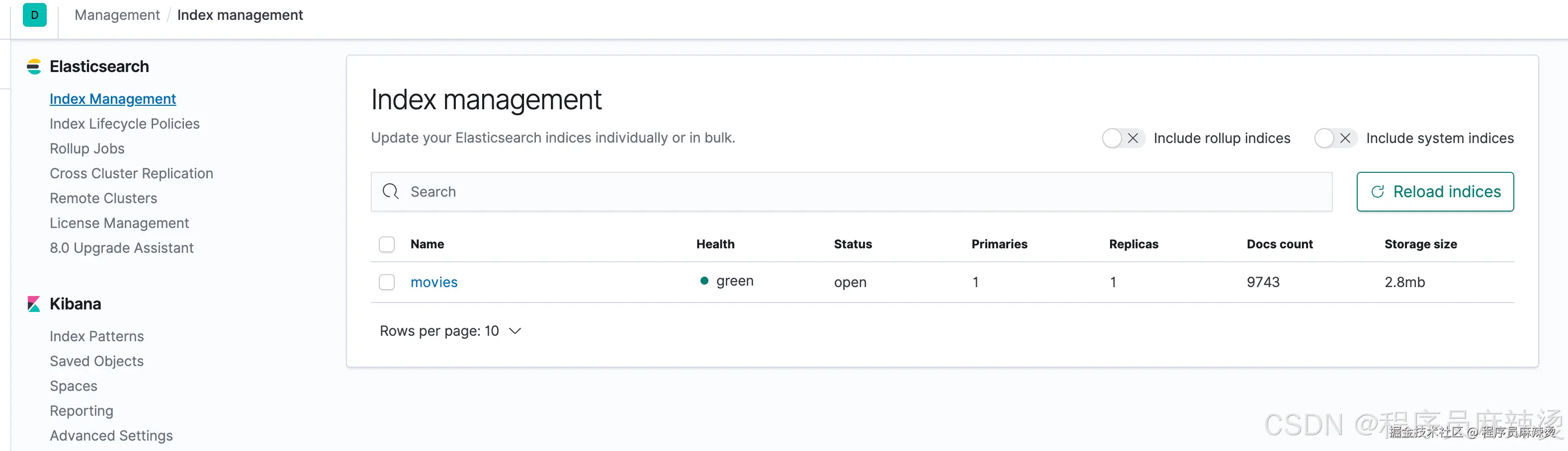The height and width of the screenshot is (451, 1568).
Task: Toggle Include rollup indices switch
Action: 1122,139
